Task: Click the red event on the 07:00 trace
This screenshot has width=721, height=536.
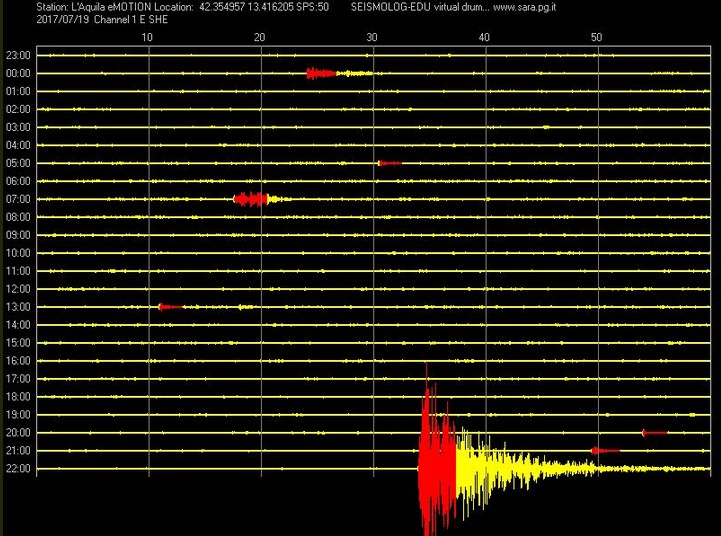Action: tap(251, 199)
